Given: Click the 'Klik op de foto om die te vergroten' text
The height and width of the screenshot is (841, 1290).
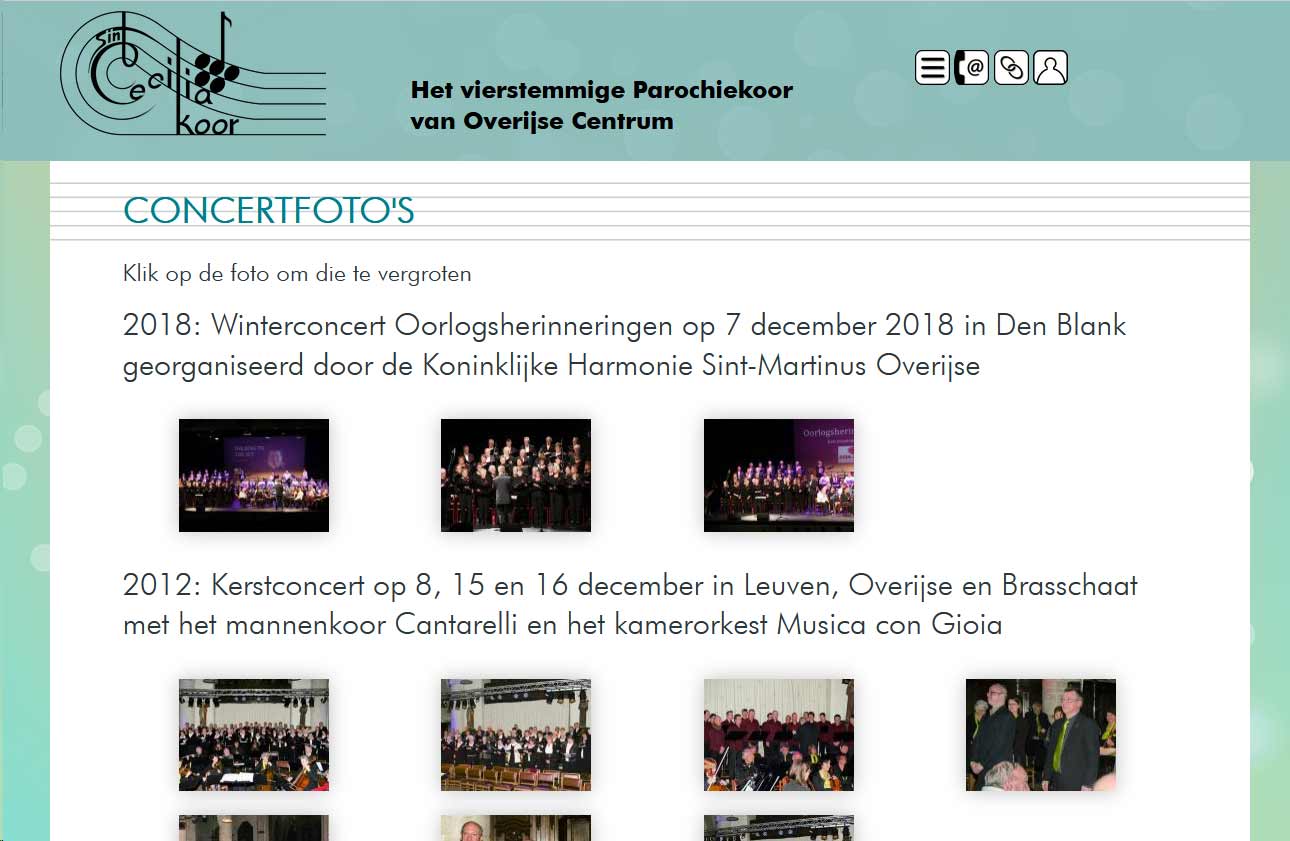Looking at the screenshot, I should (297, 273).
